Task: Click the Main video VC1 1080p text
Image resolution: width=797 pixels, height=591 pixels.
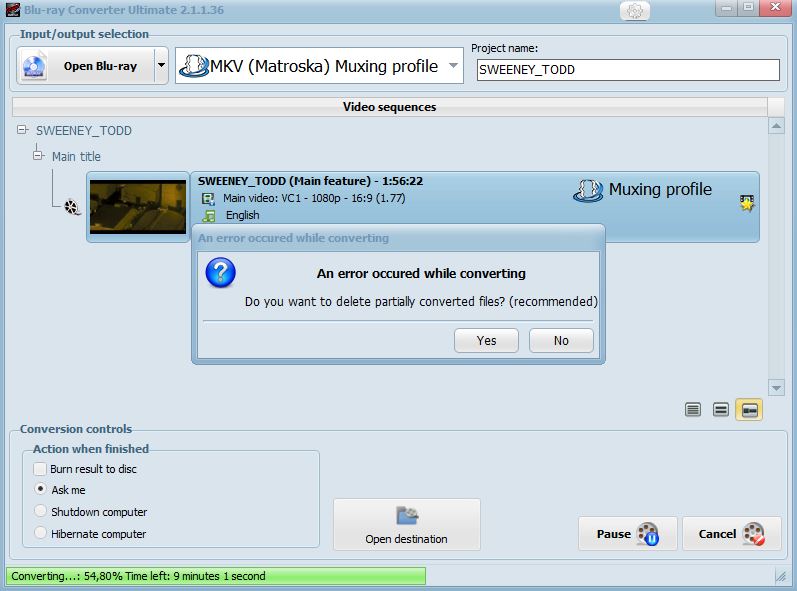Action: 314,198
